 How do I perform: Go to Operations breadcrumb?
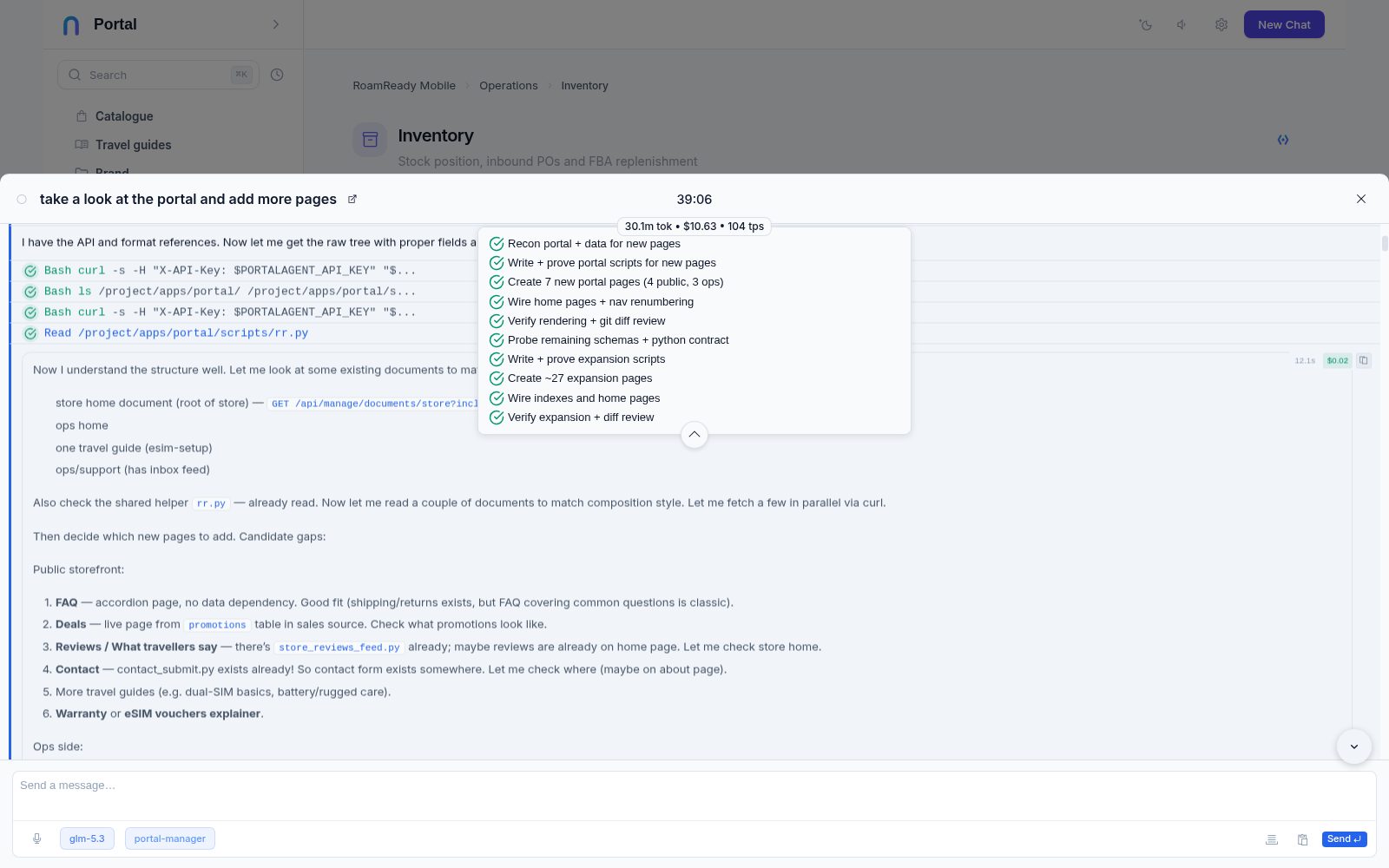[x=509, y=86]
